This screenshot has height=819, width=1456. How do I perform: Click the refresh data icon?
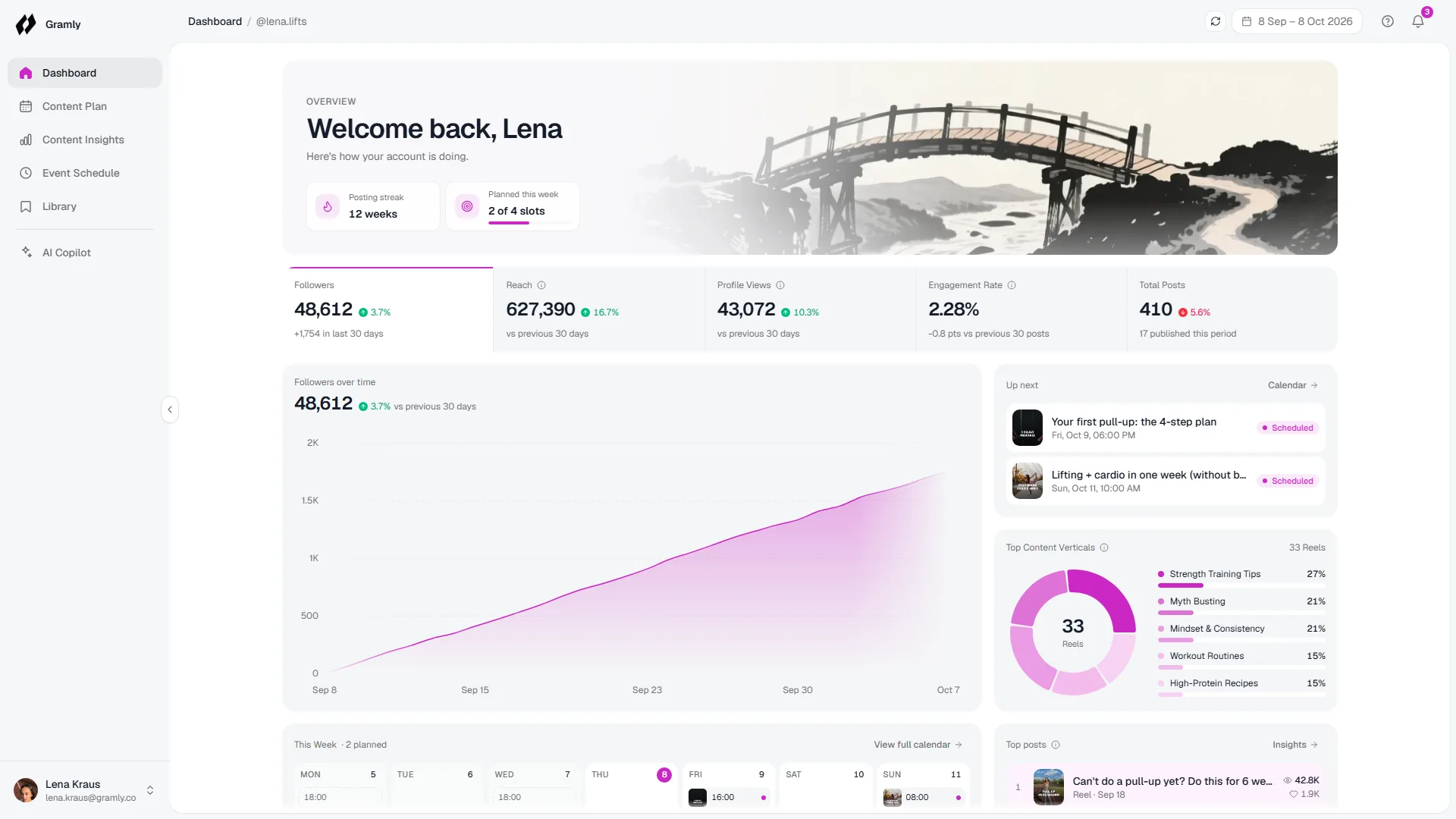(x=1216, y=21)
